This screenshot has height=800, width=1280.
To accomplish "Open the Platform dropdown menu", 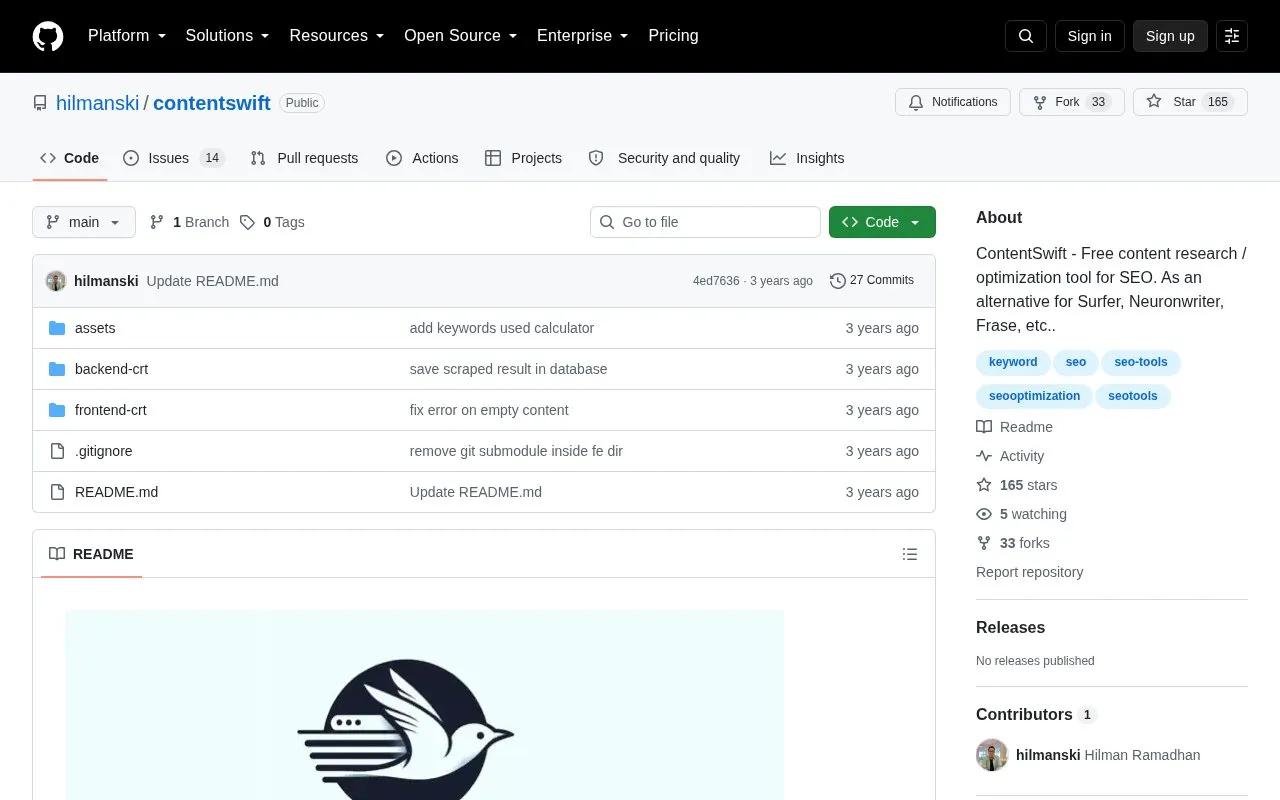I will (x=127, y=36).
